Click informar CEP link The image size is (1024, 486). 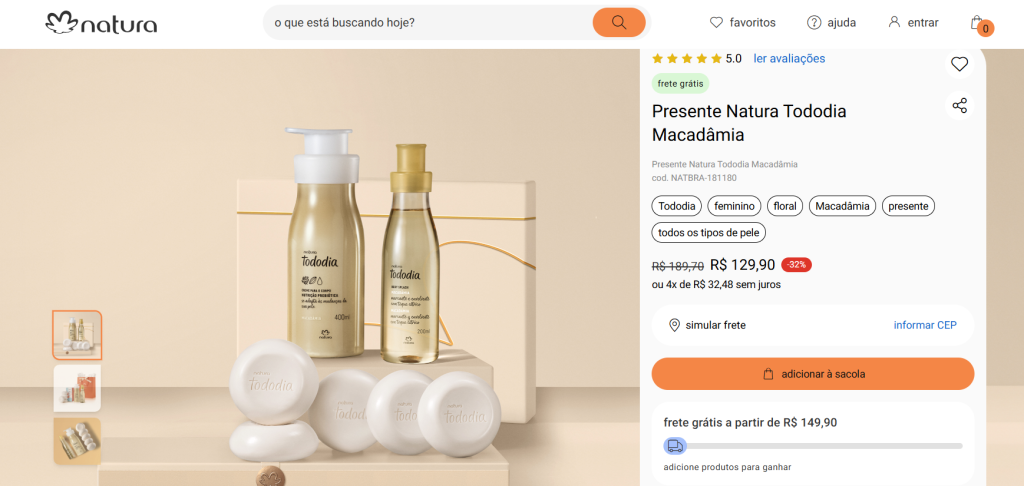[x=925, y=325]
